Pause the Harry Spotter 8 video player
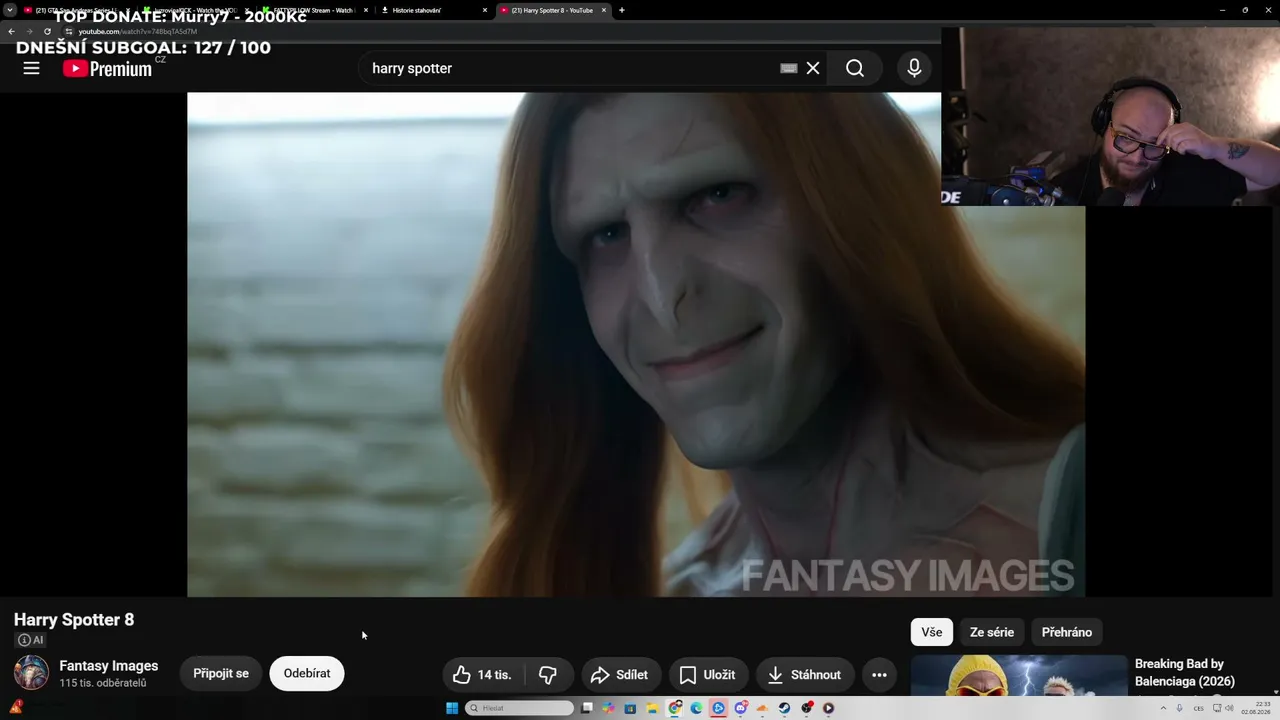The width and height of the screenshot is (1280, 720). pos(636,345)
